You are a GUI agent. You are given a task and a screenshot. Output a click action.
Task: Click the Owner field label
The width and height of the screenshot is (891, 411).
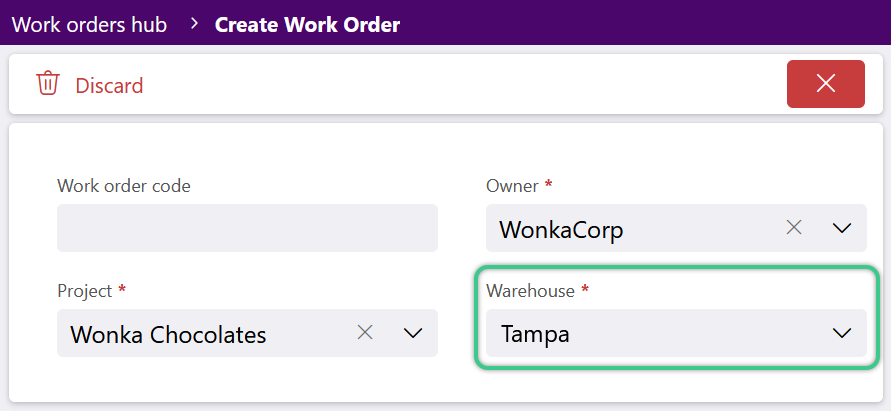pyautogui.click(x=512, y=186)
